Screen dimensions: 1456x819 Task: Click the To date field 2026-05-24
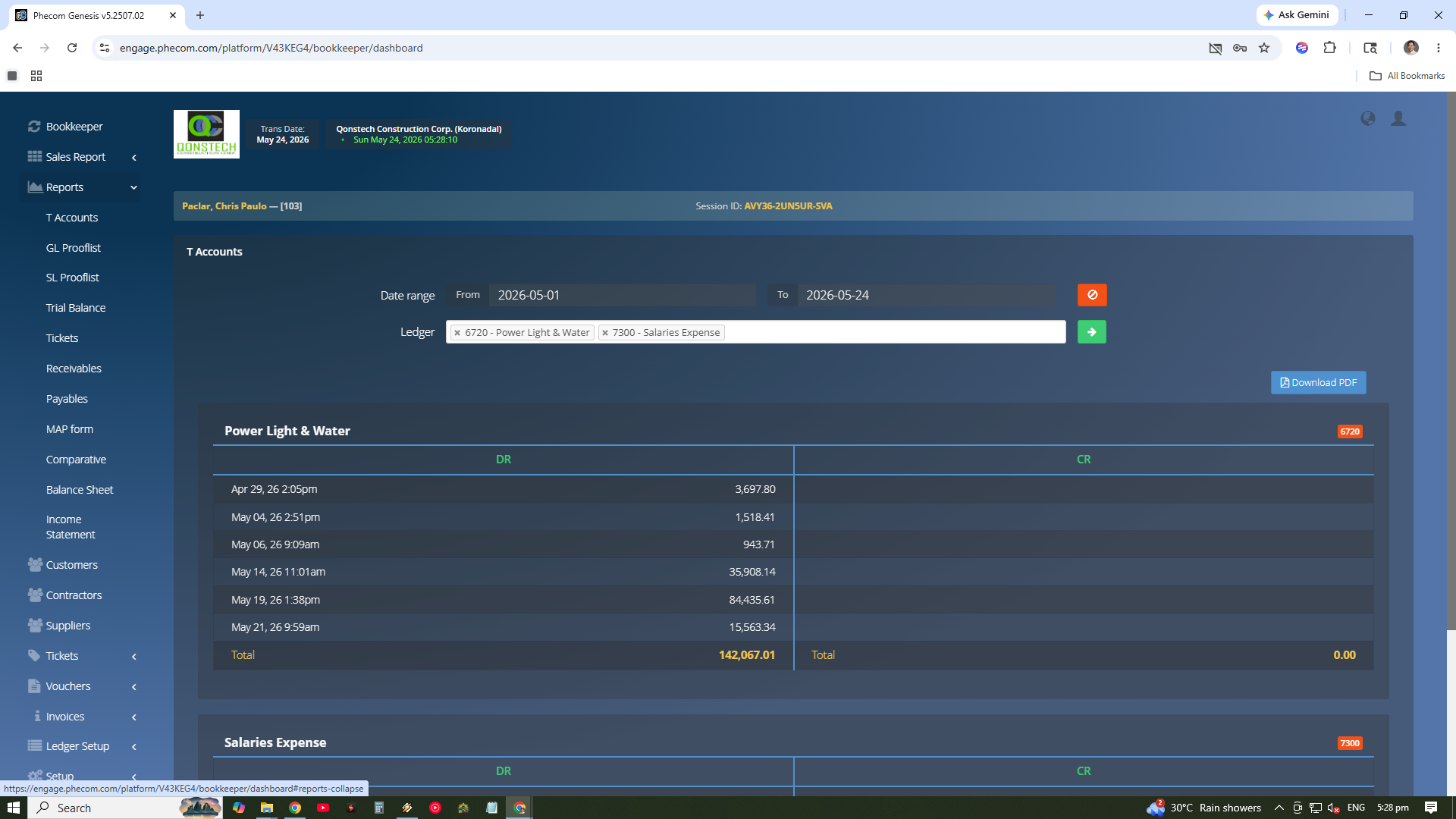pyautogui.click(x=926, y=295)
